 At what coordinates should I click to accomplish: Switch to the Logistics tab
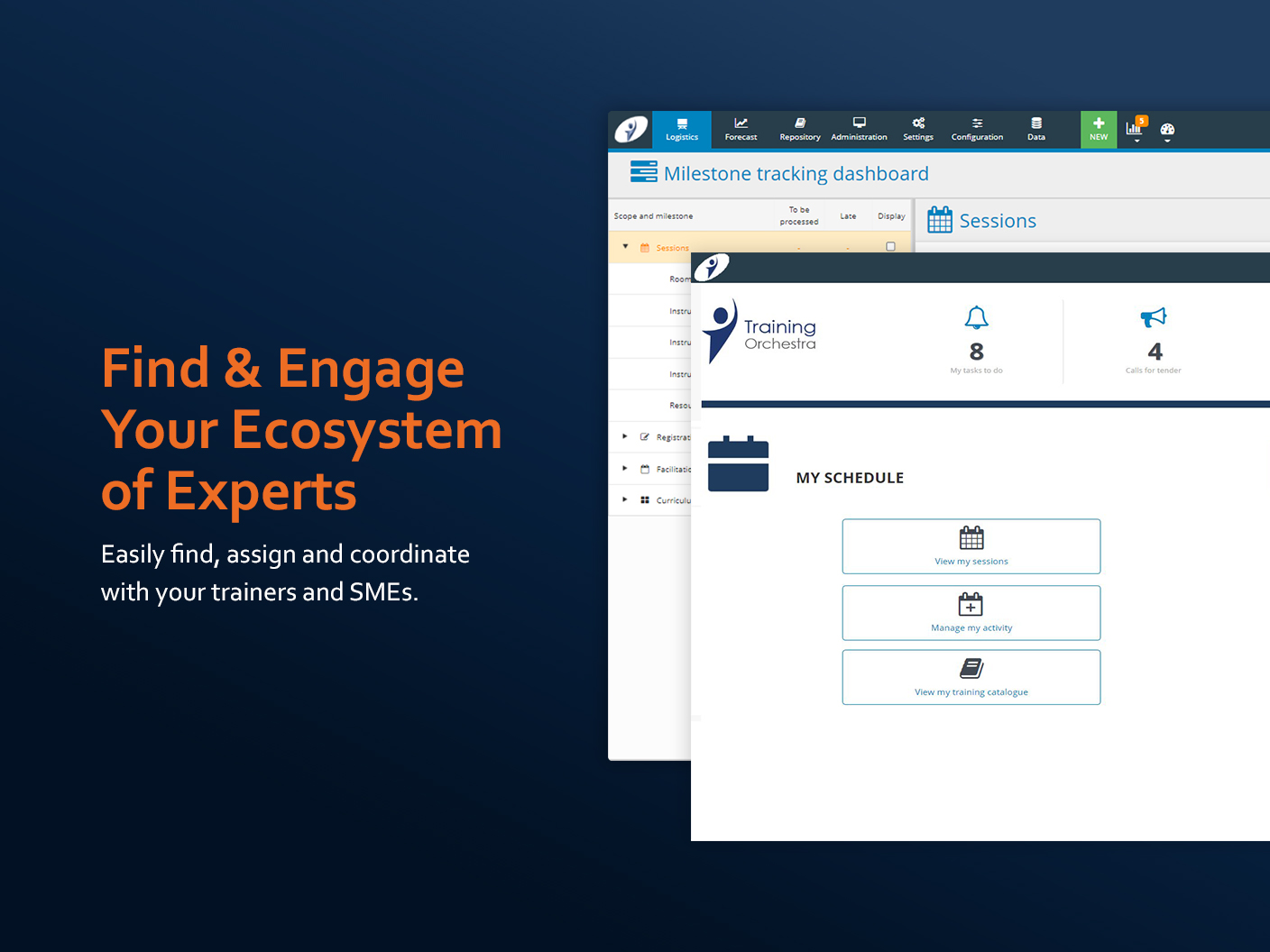682,129
